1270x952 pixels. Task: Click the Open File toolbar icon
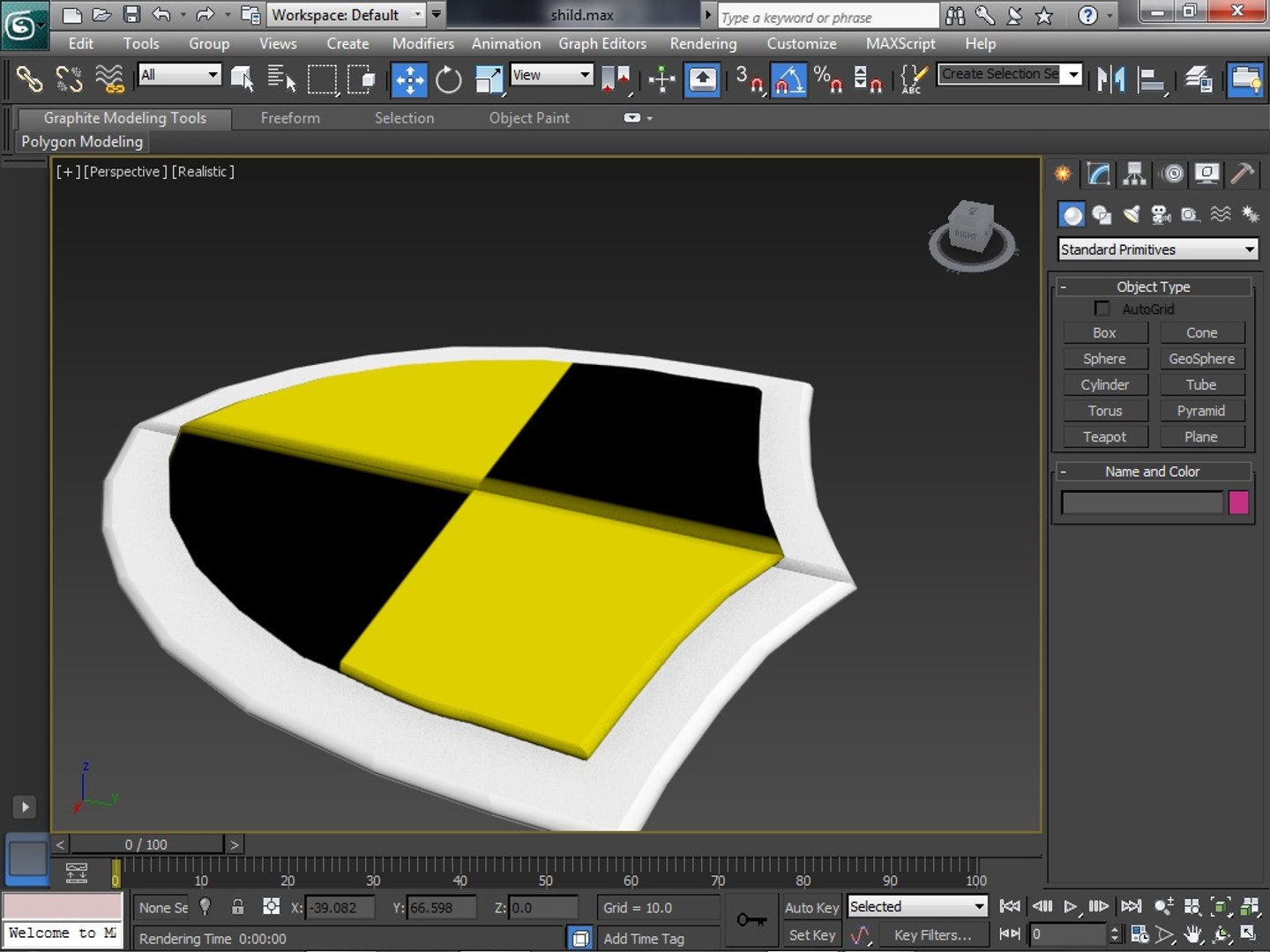[x=101, y=14]
